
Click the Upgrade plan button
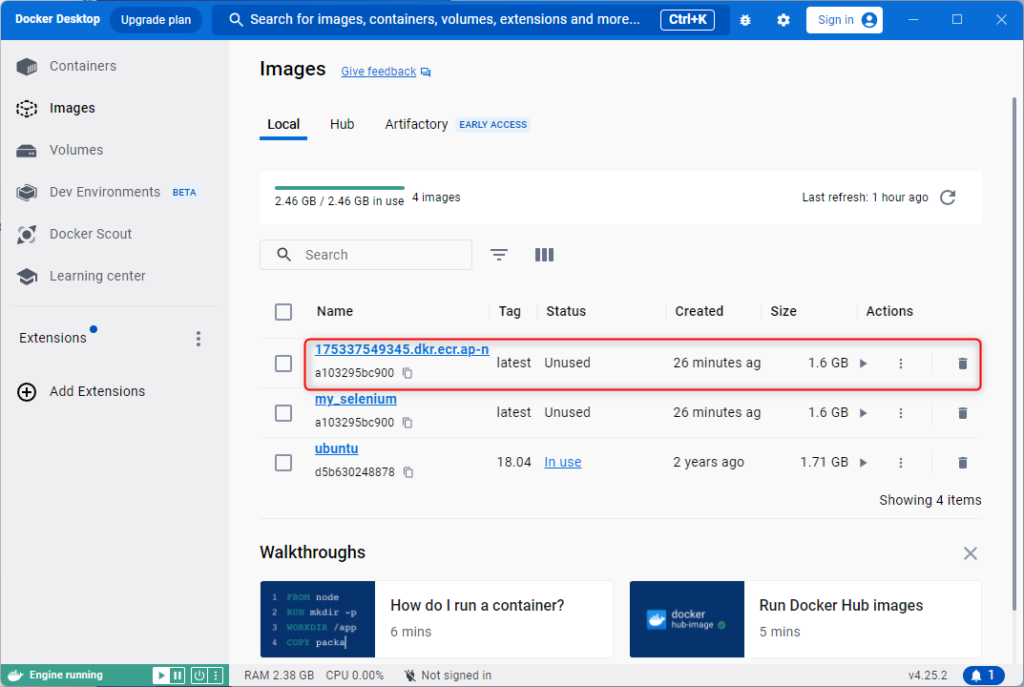pyautogui.click(x=156, y=20)
